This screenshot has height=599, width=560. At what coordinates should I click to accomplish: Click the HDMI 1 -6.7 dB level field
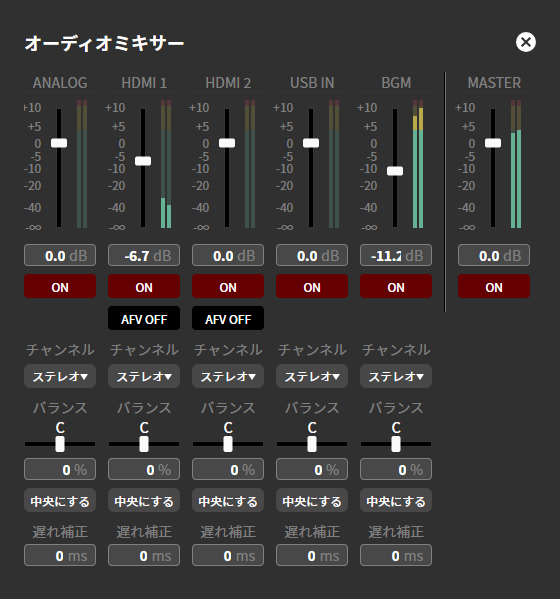(144, 255)
